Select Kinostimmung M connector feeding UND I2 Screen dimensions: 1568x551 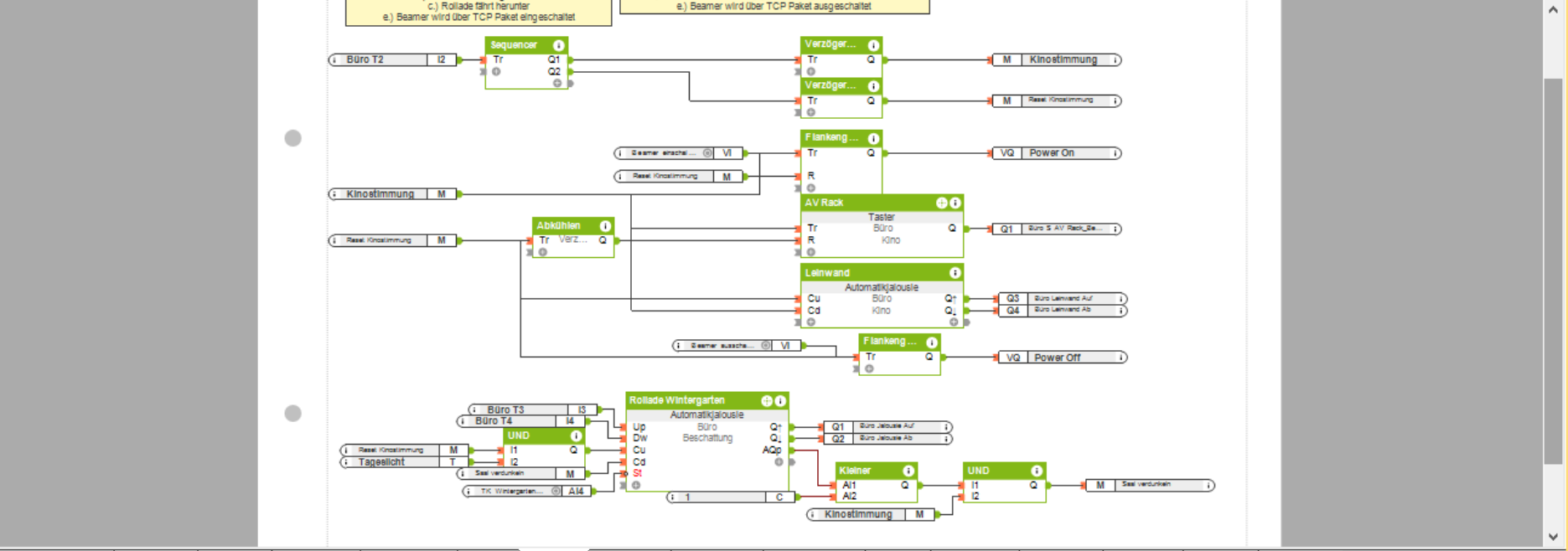click(872, 515)
